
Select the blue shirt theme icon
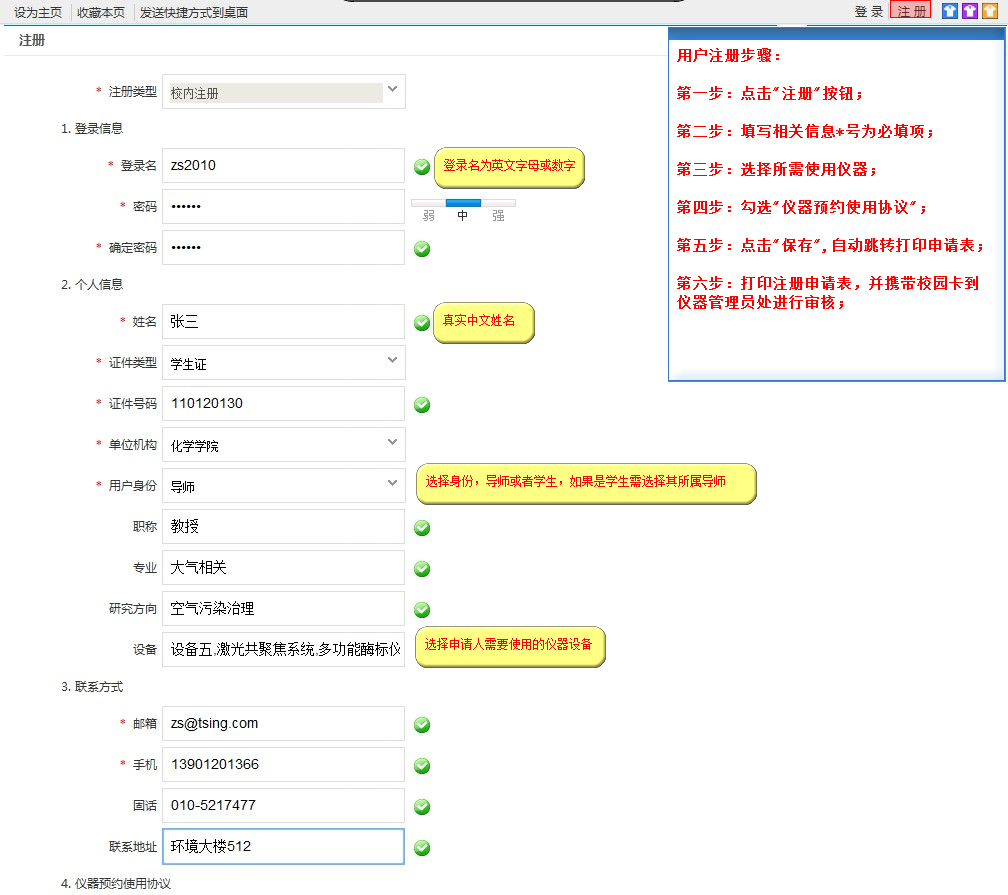pyautogui.click(x=950, y=11)
